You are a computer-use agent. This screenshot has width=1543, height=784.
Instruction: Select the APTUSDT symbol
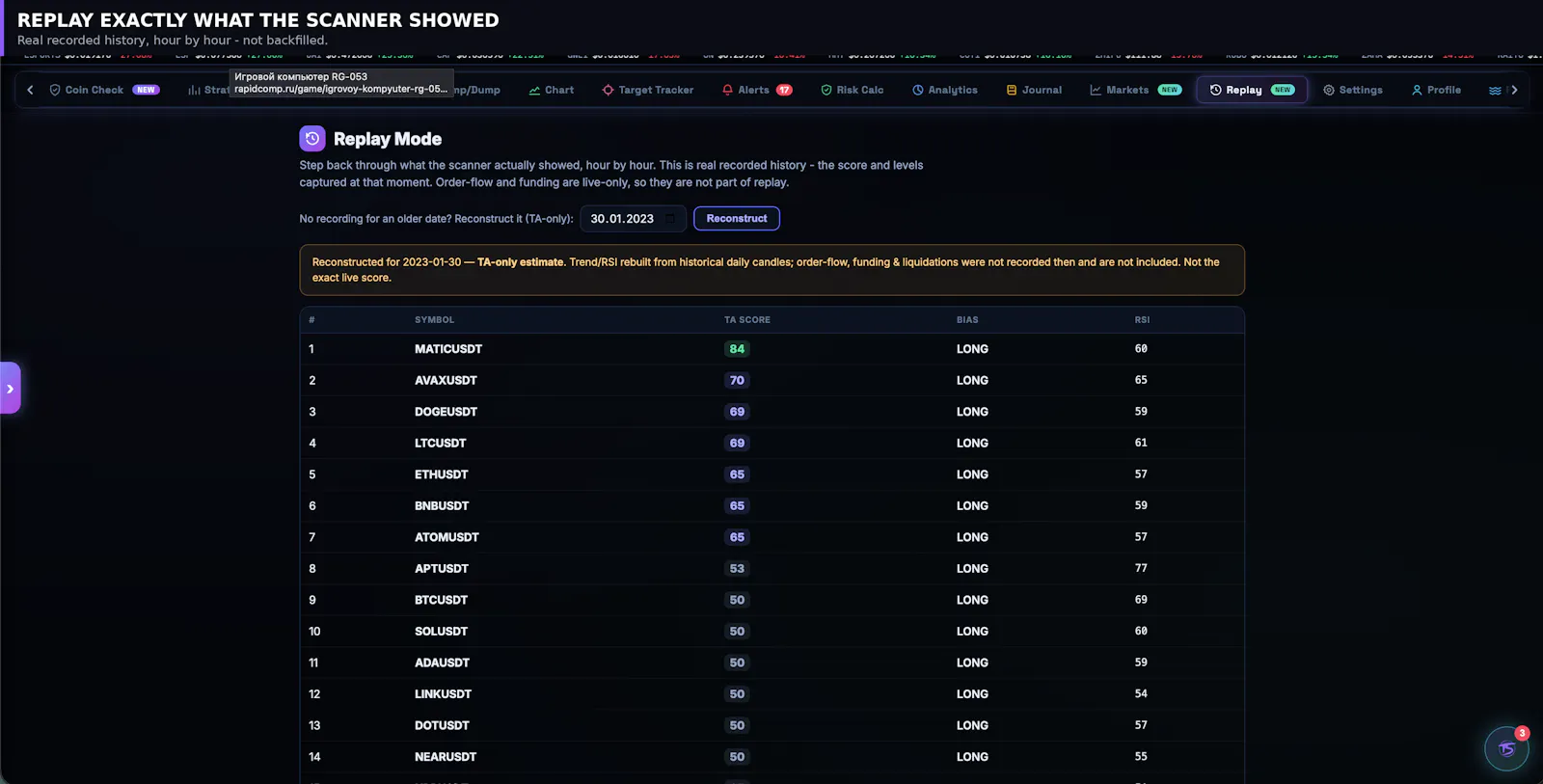[x=441, y=569]
